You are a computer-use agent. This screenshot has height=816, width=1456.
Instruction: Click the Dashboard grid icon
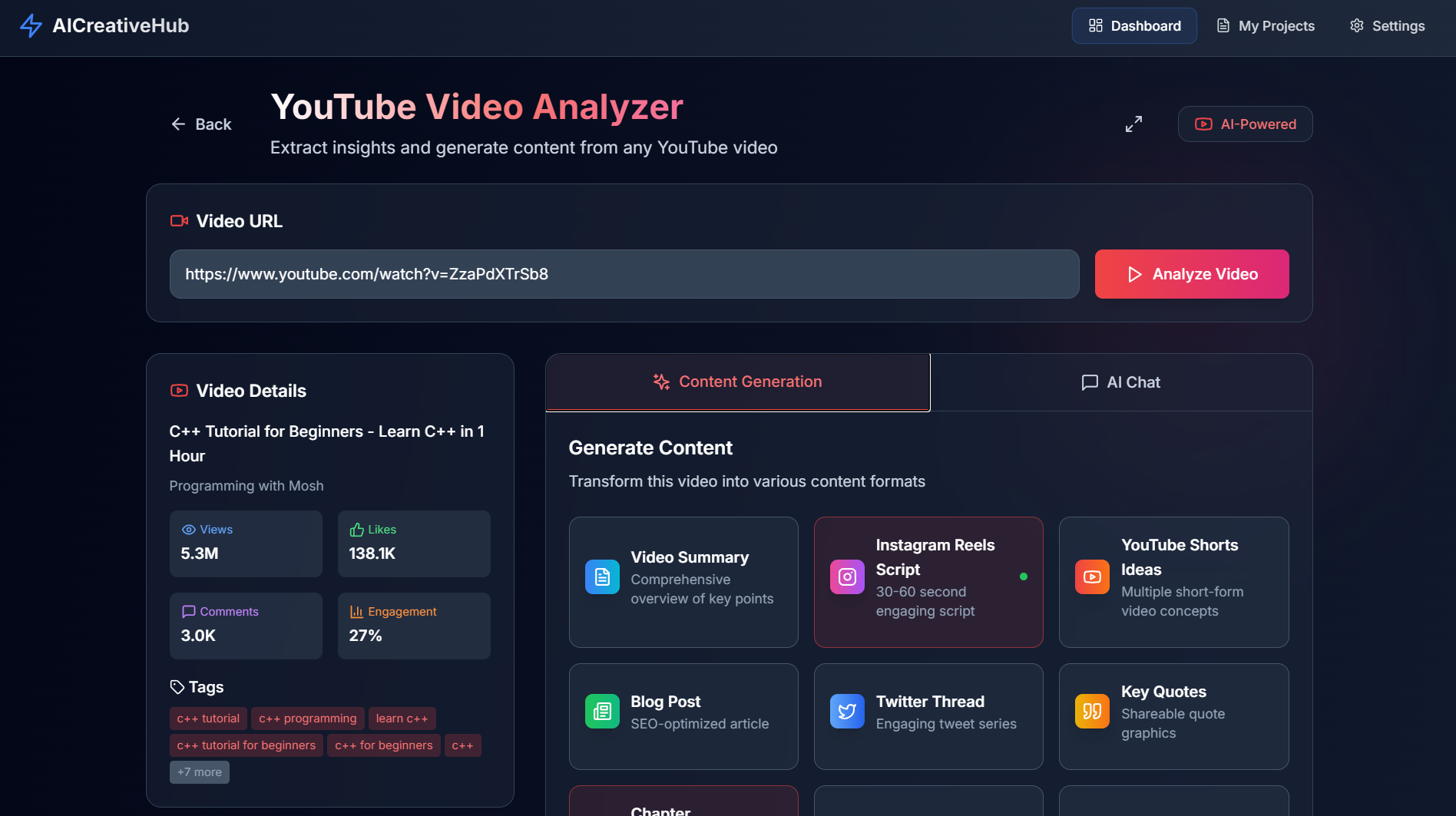click(x=1096, y=26)
